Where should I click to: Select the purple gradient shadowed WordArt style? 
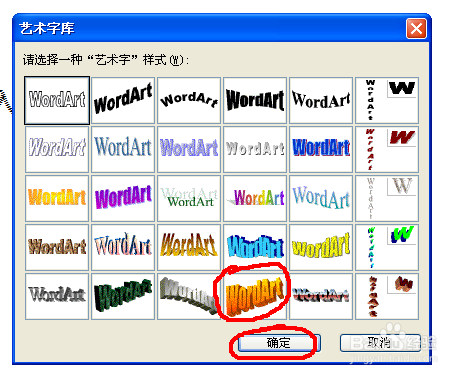point(189,149)
